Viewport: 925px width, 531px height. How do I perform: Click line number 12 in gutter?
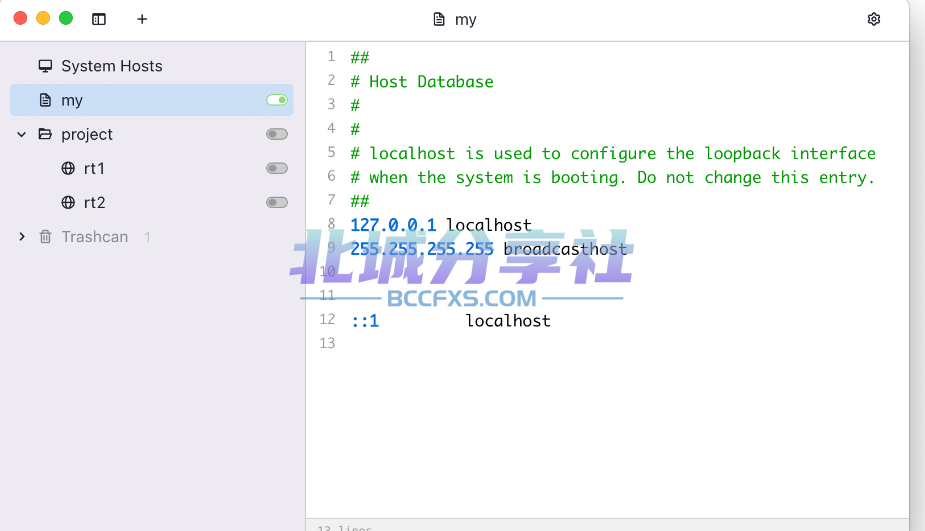tap(327, 319)
